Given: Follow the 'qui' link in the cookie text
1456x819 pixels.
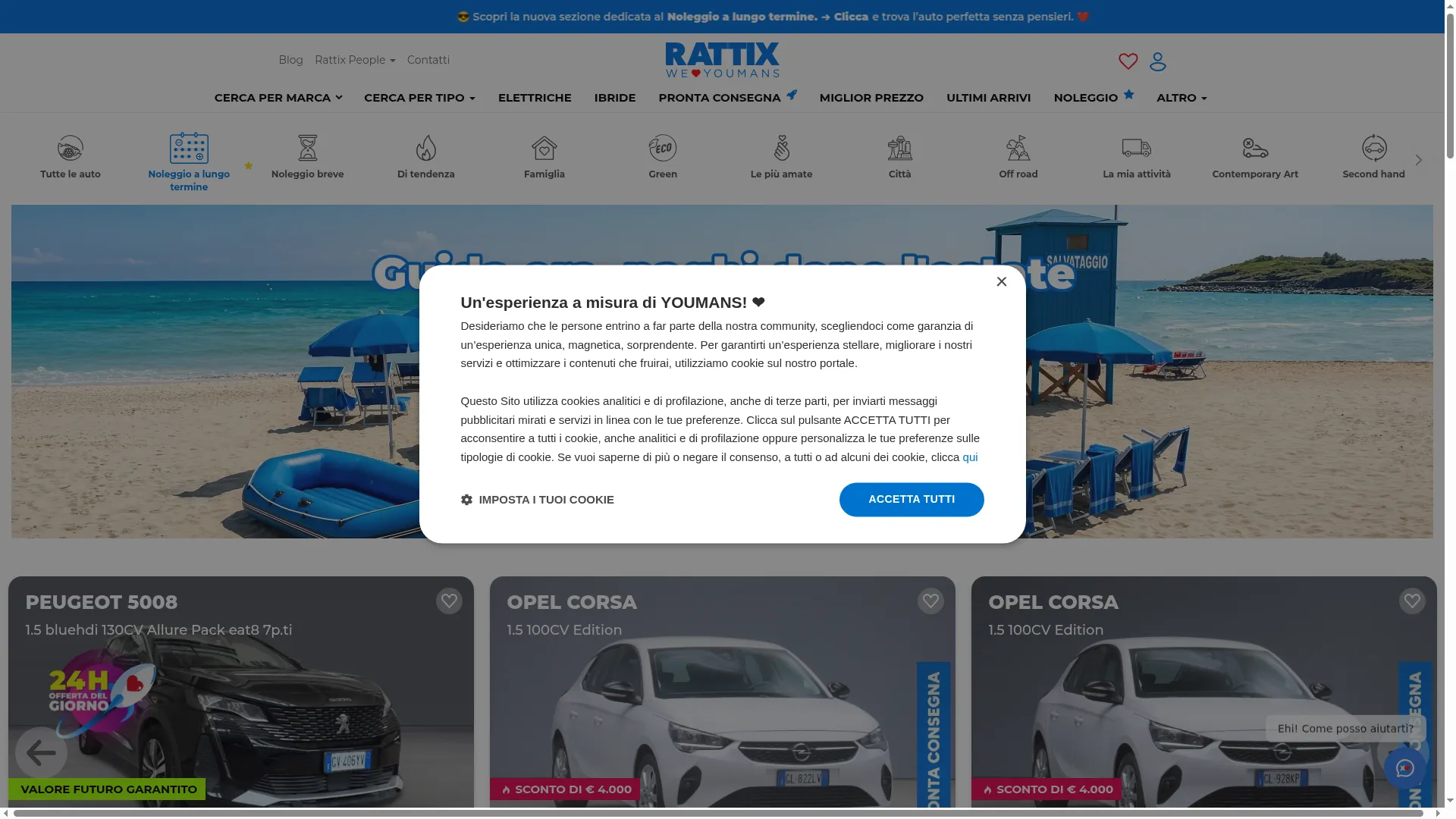Looking at the screenshot, I should 970,457.
